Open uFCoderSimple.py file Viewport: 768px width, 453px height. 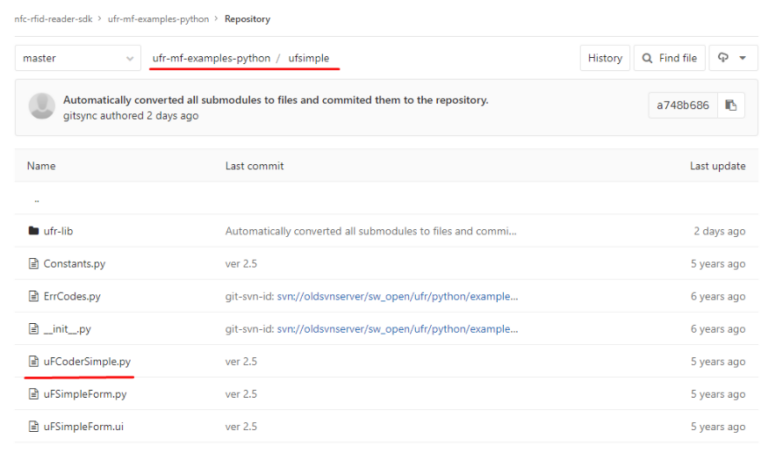(x=87, y=361)
